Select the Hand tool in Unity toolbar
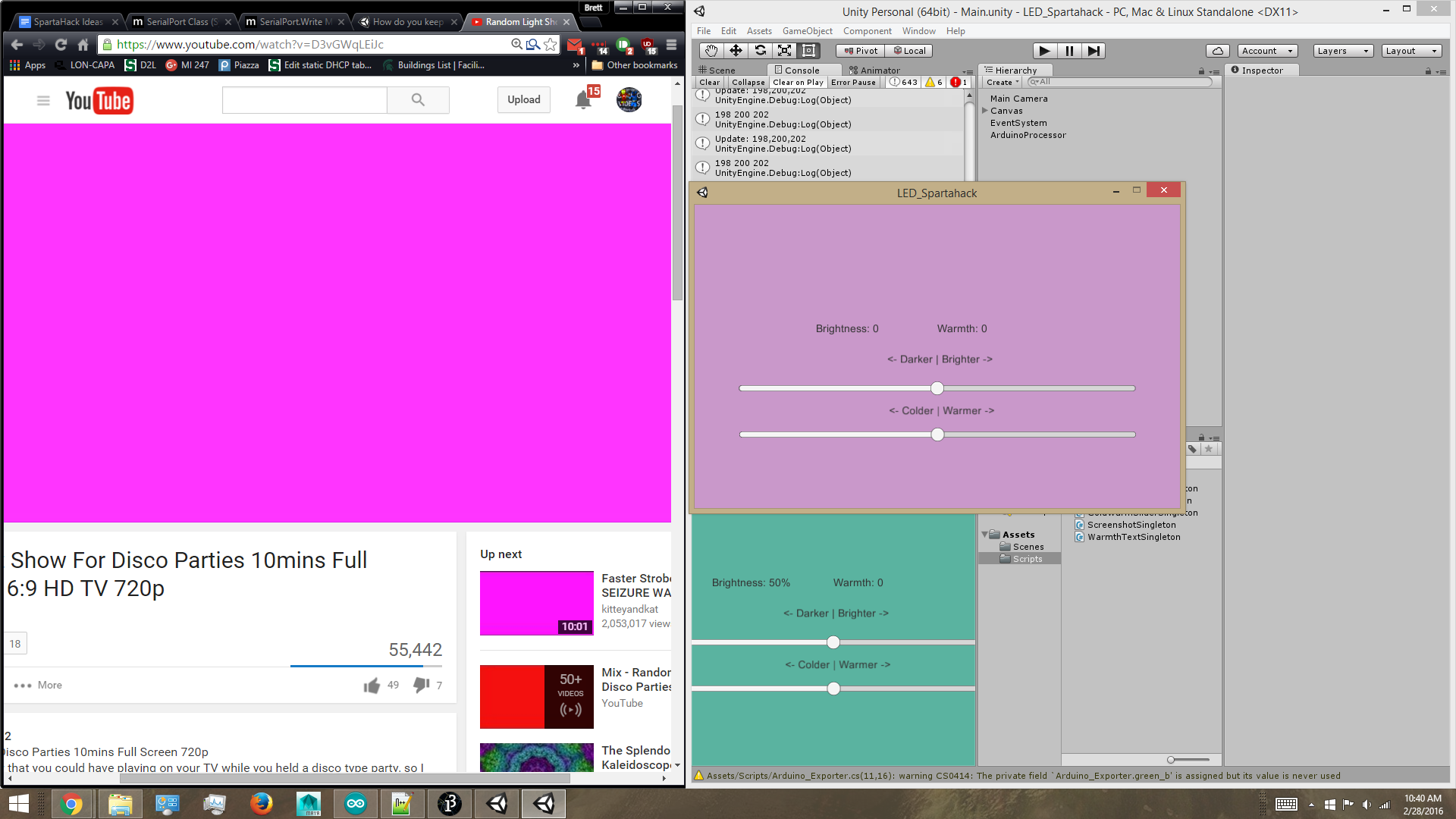The image size is (1456, 819). (x=711, y=51)
